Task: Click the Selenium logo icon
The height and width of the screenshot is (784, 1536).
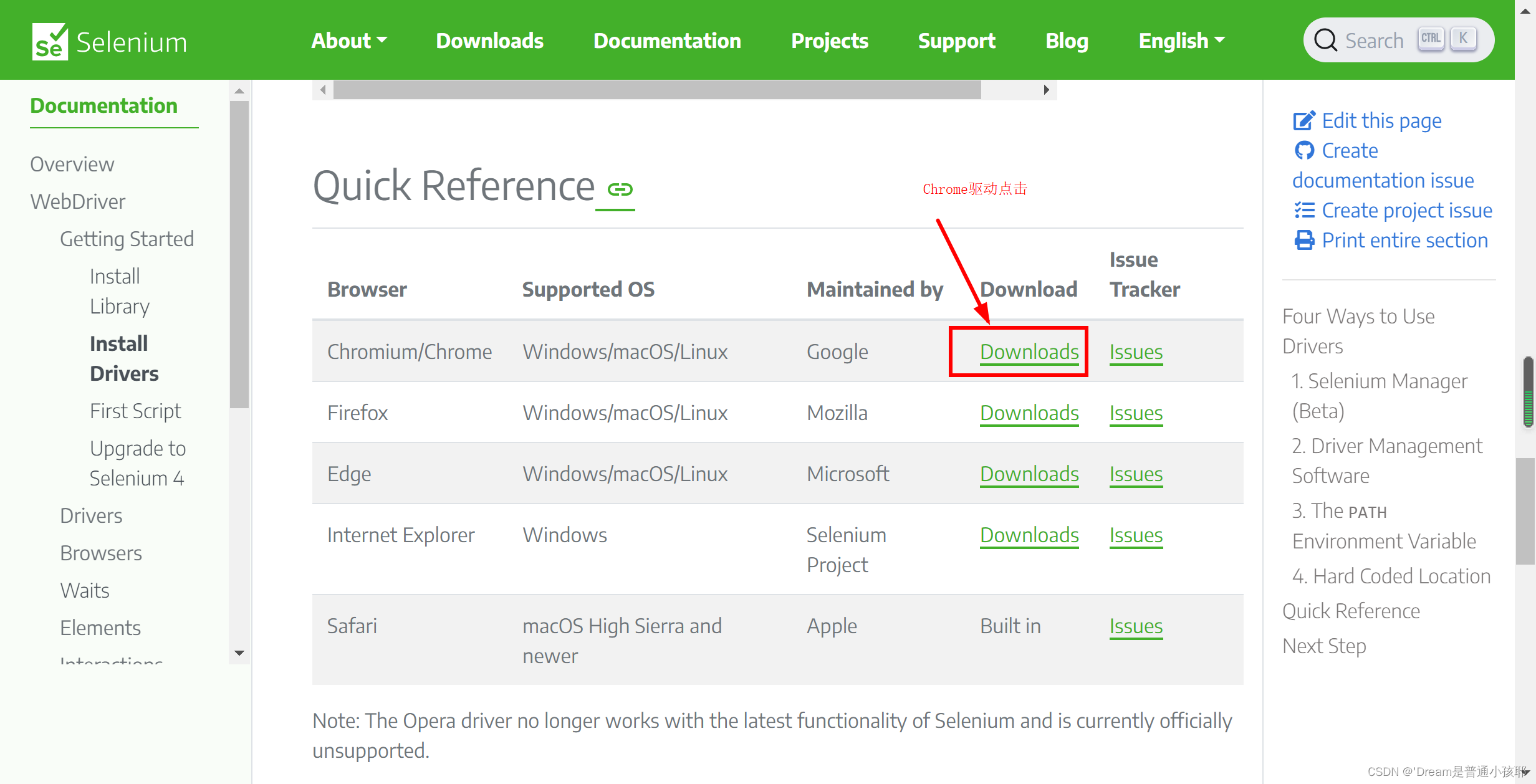Action: pos(50,41)
